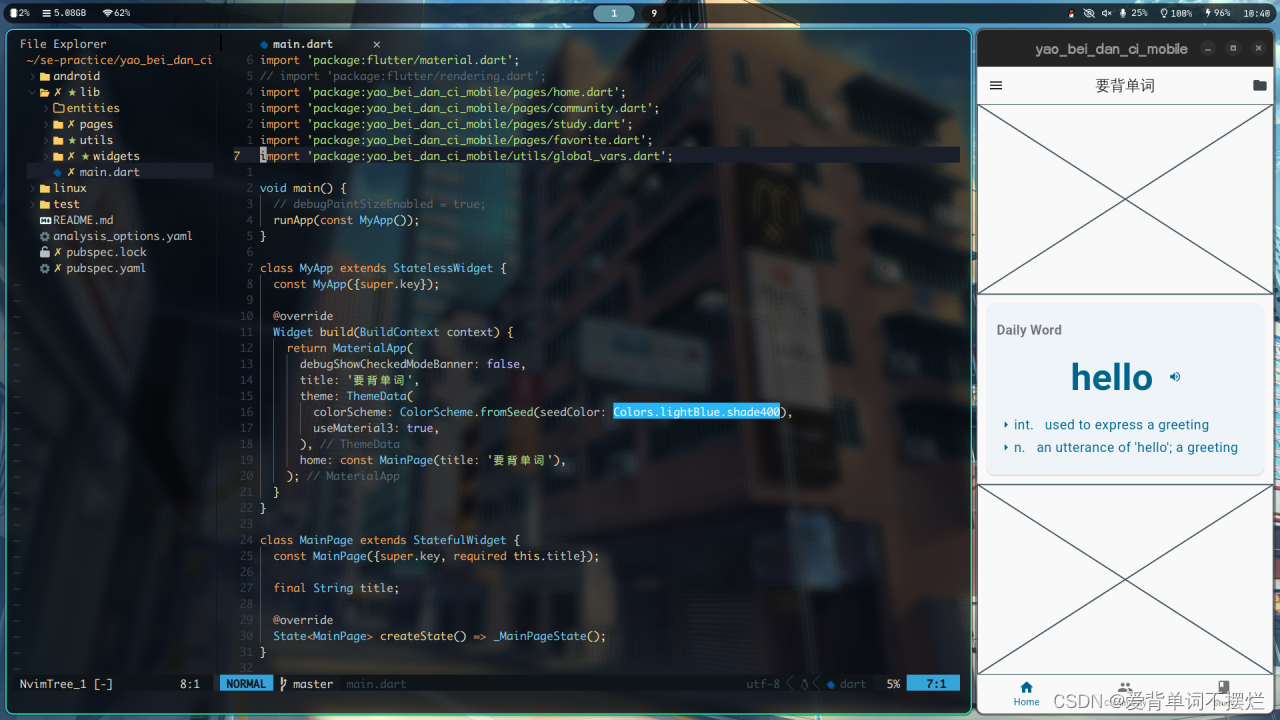Click the utils folder icon
The image size is (1280, 720).
click(x=58, y=140)
